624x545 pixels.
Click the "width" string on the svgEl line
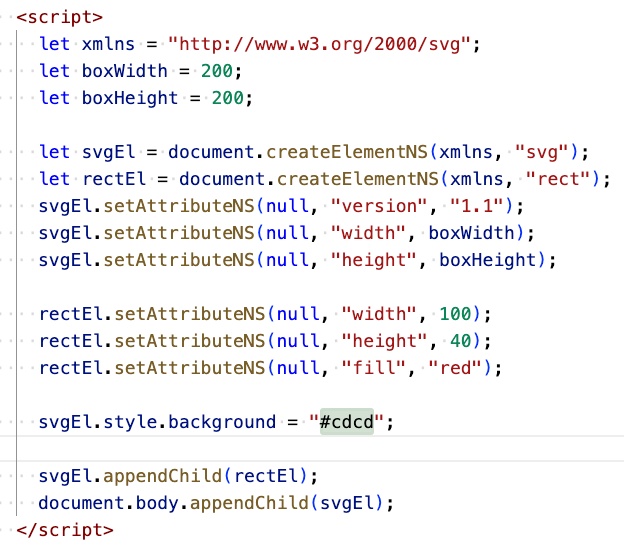point(368,233)
